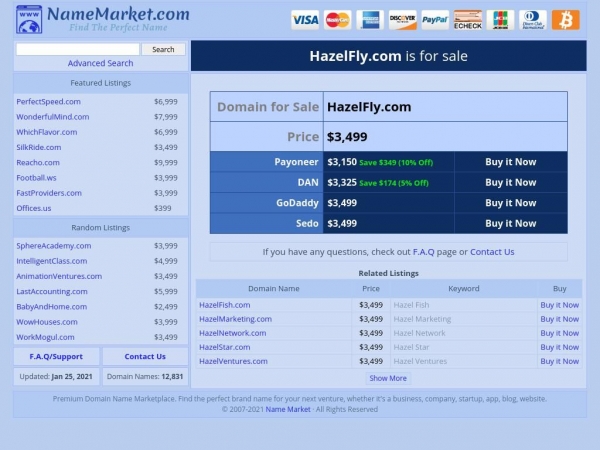Click the American Express payment icon
Image resolution: width=600 pixels, height=450 pixels.
click(x=370, y=20)
